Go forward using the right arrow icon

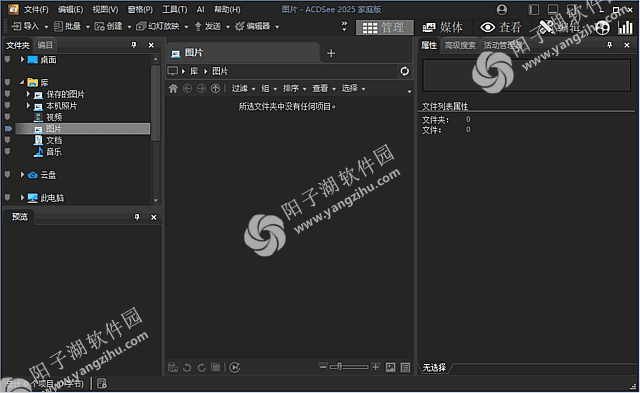click(201, 88)
